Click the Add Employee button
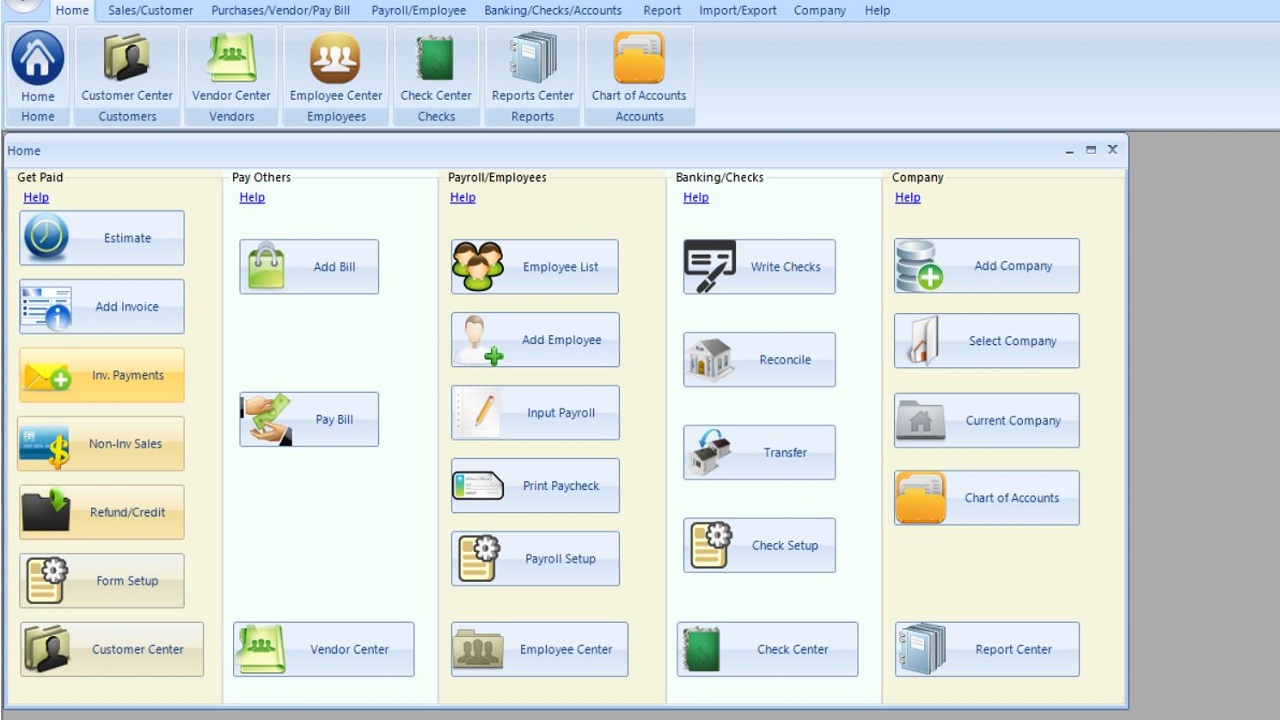 pyautogui.click(x=535, y=340)
